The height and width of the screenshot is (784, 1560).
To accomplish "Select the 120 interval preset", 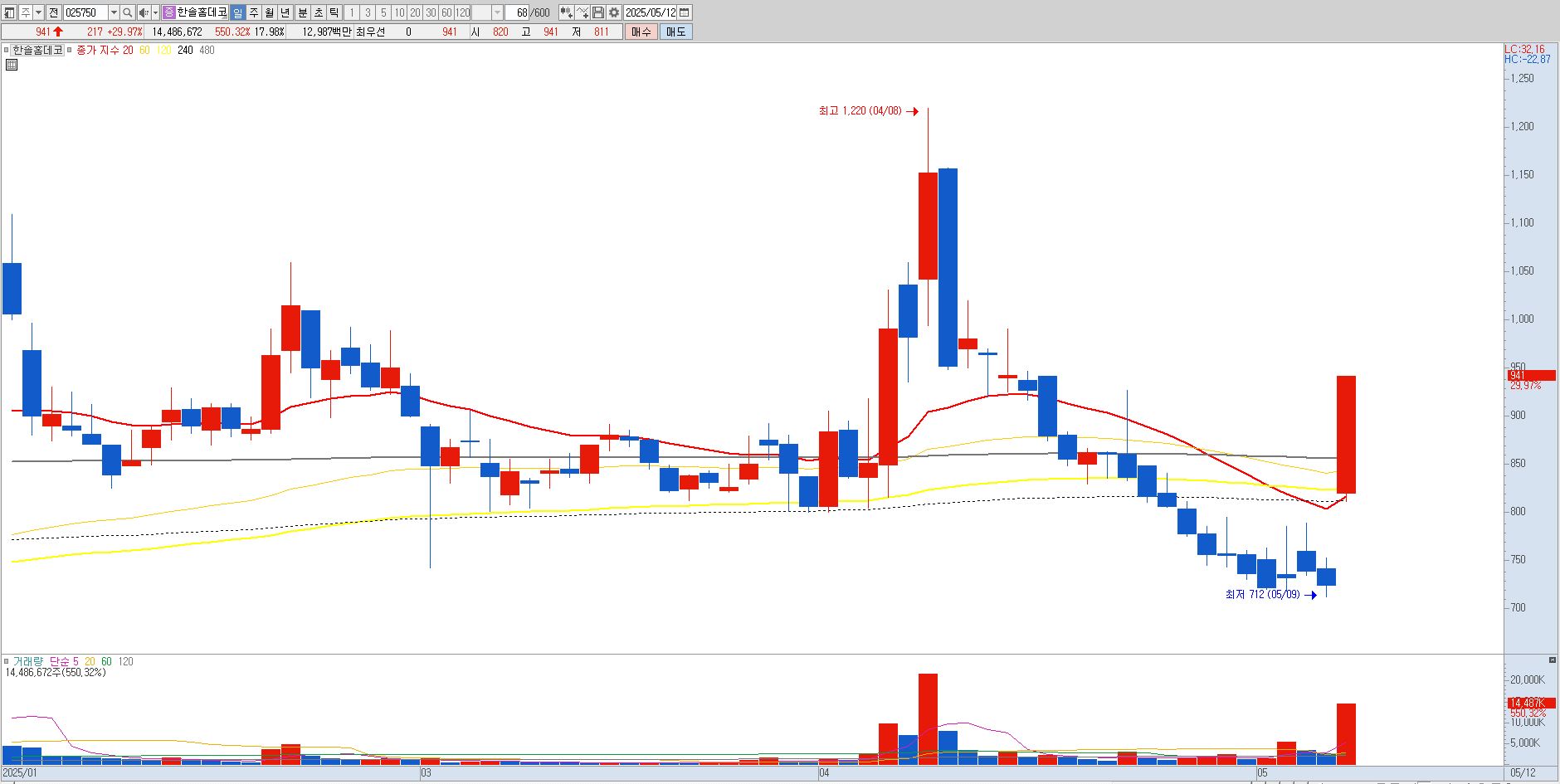I will click(x=463, y=12).
